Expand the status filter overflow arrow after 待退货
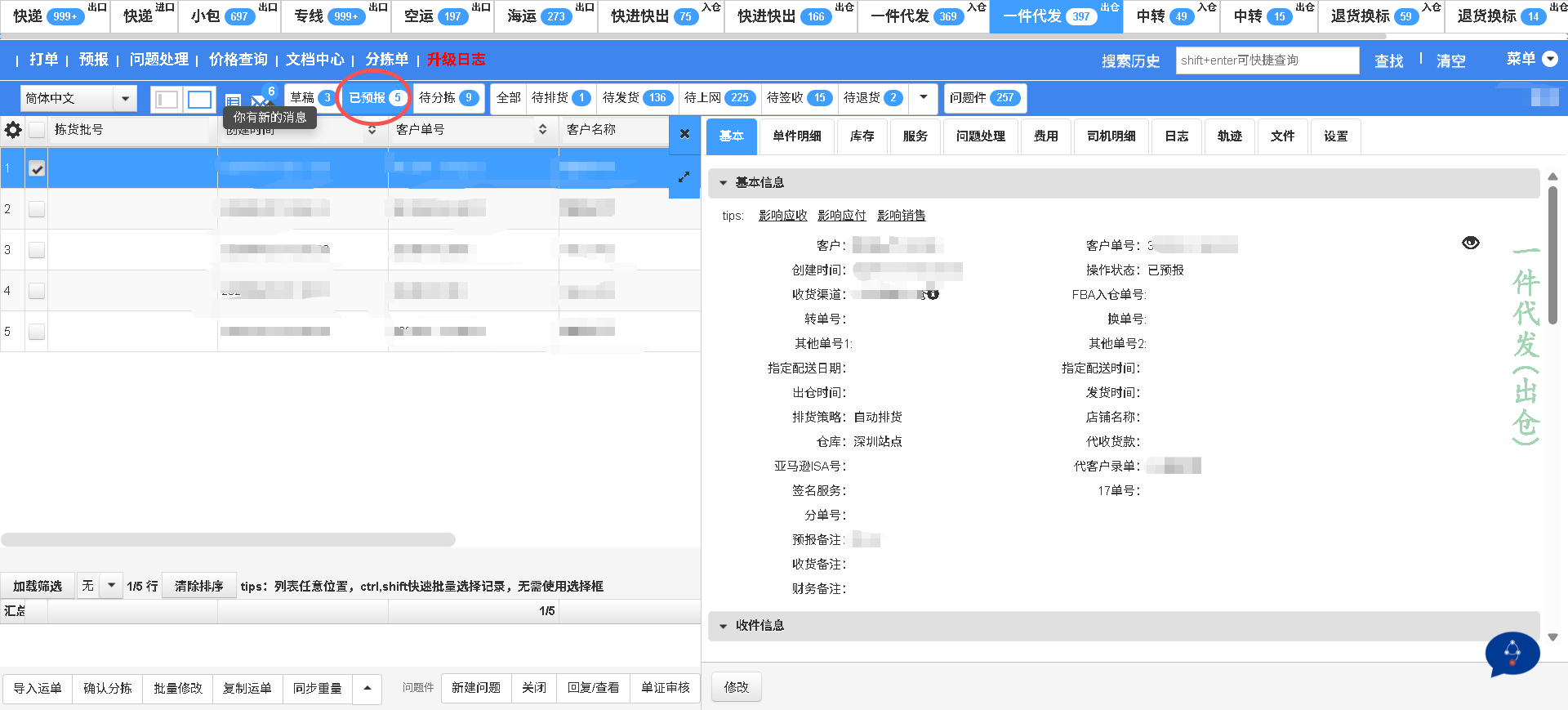 [924, 98]
